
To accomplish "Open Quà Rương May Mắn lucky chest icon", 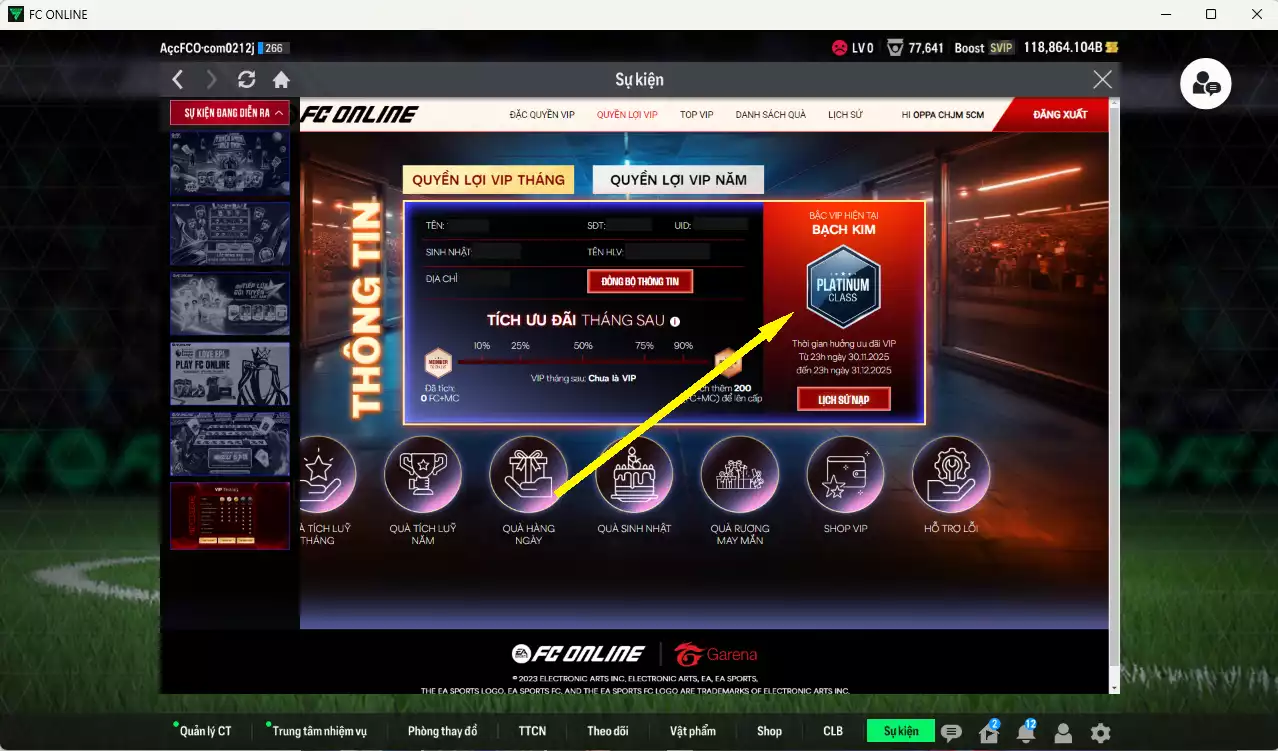I will click(739, 473).
